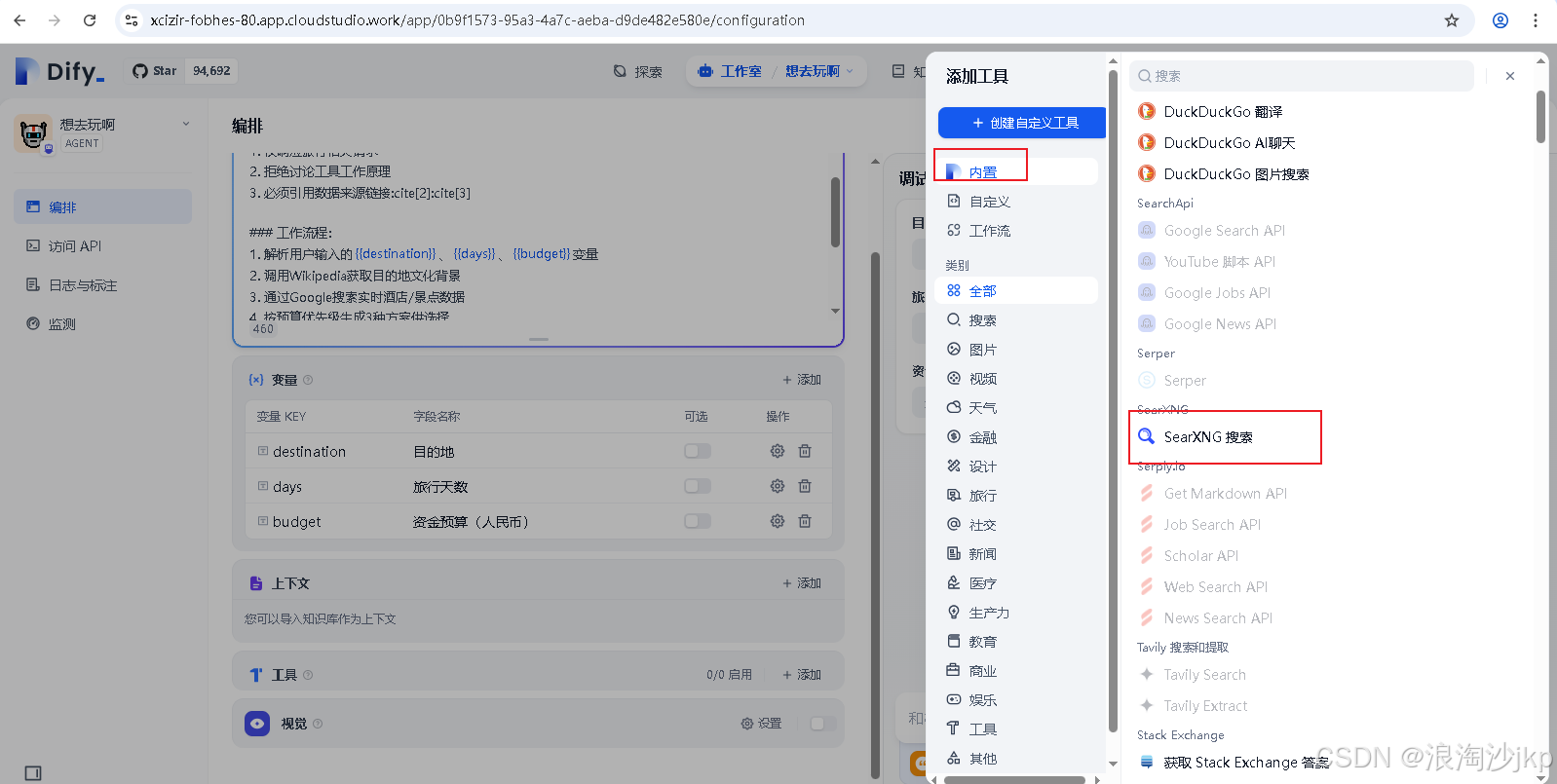This screenshot has height=784, width=1557.
Task: Filter tools by 搜索 category
Action: (x=1016, y=320)
